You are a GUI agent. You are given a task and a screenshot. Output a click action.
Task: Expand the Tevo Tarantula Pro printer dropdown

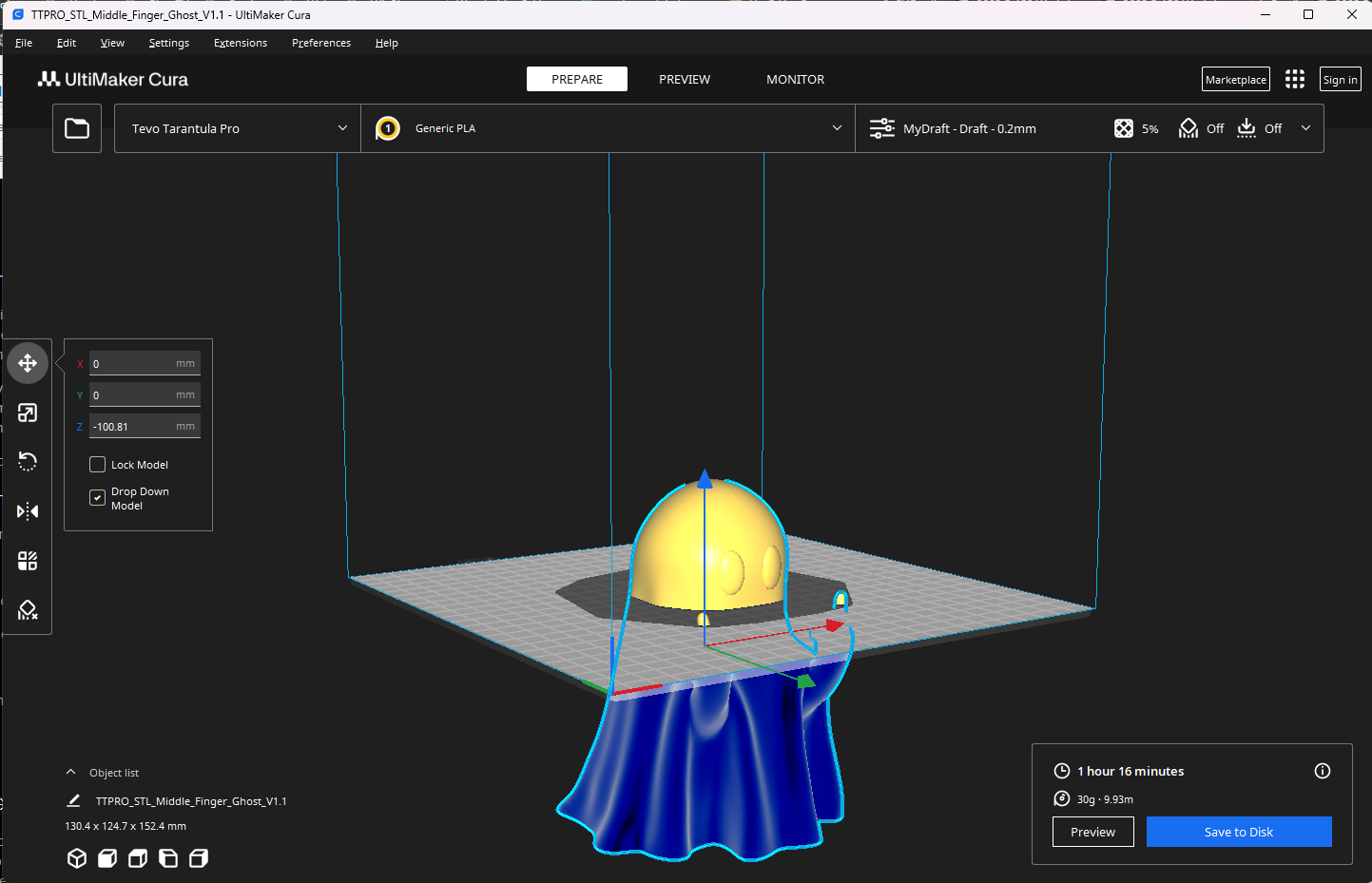(x=238, y=128)
